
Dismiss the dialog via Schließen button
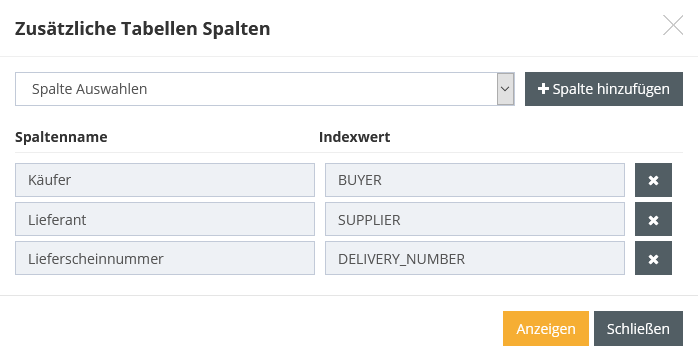click(638, 329)
